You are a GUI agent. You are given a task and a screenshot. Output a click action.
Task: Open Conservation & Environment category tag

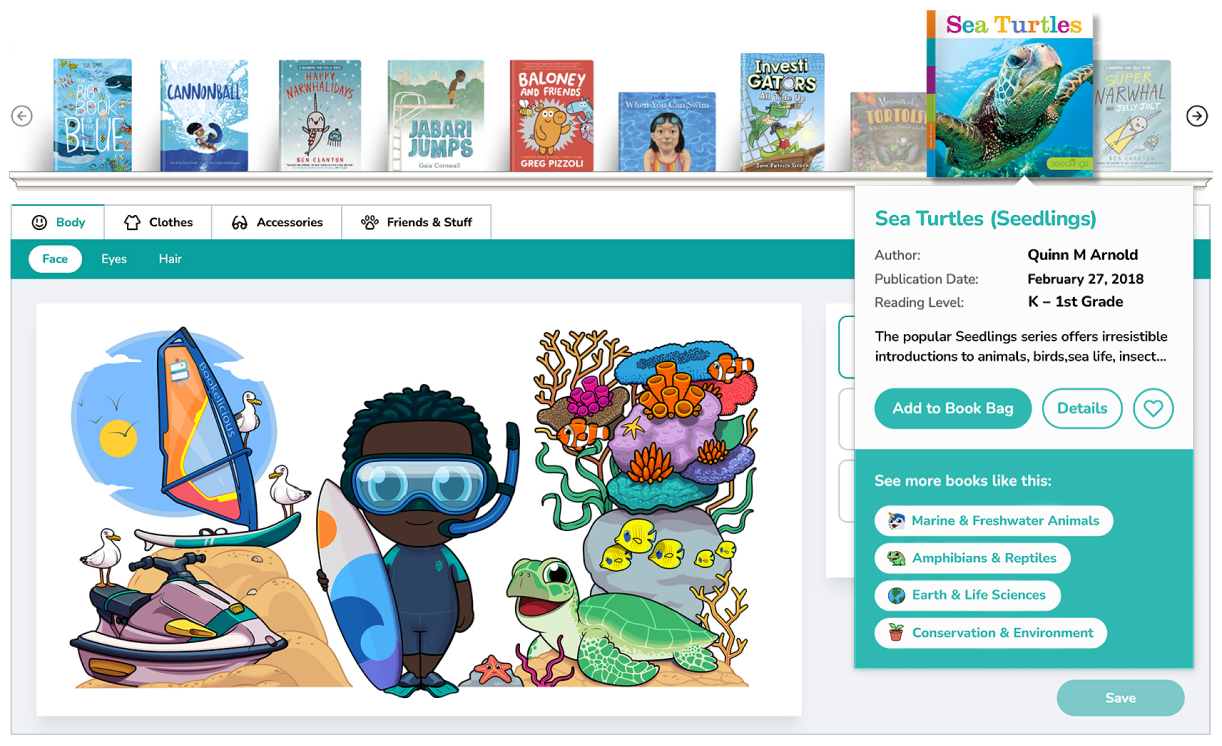point(991,633)
